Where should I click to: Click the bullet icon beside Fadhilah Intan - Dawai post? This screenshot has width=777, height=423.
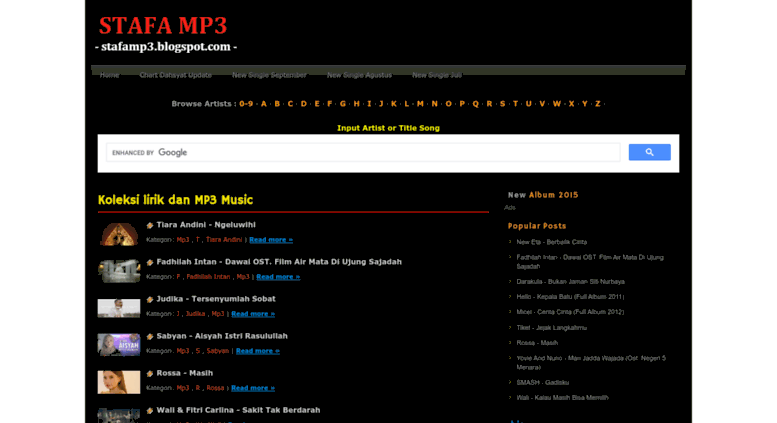tap(150, 263)
